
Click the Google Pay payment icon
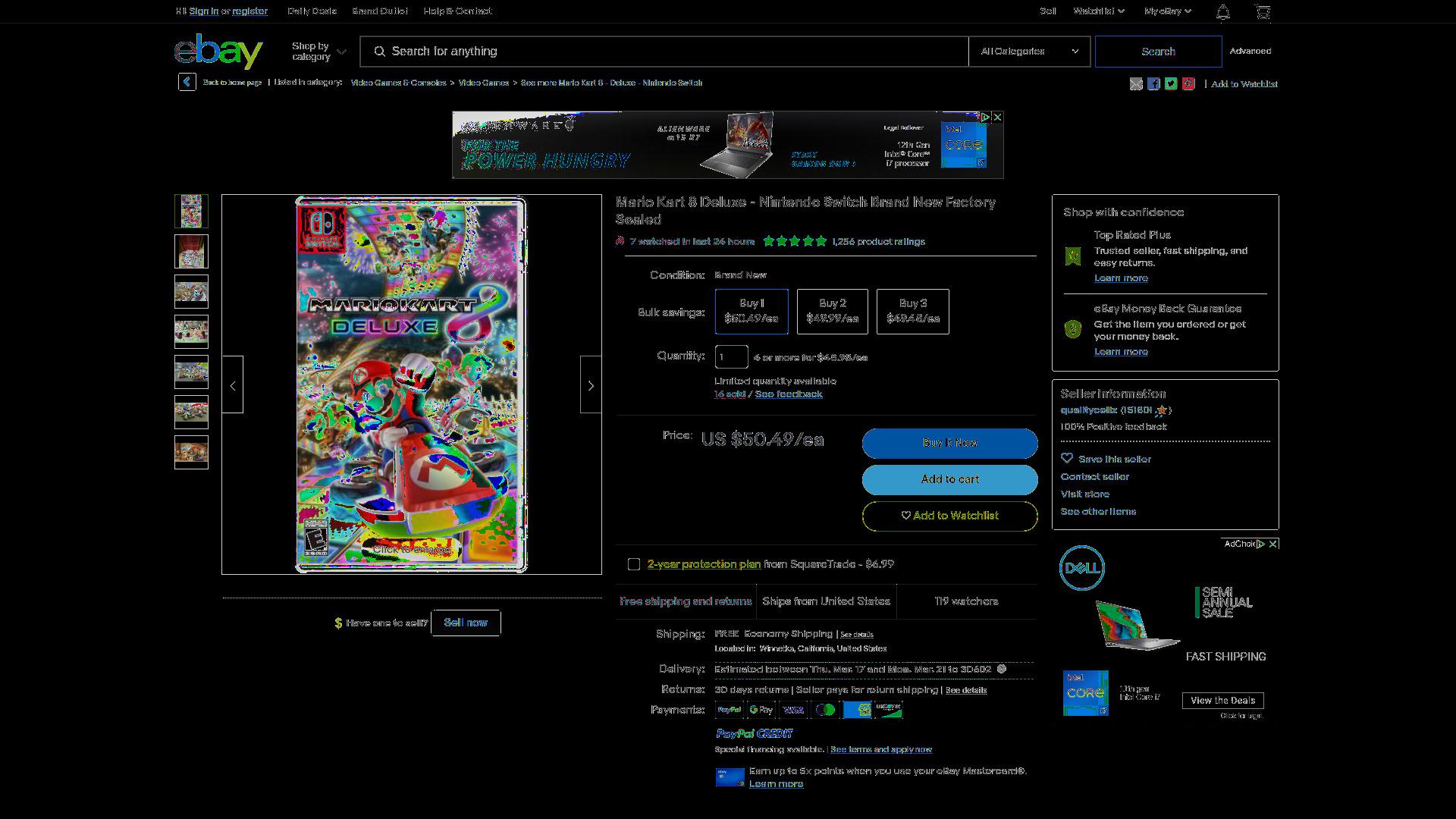coord(761,710)
